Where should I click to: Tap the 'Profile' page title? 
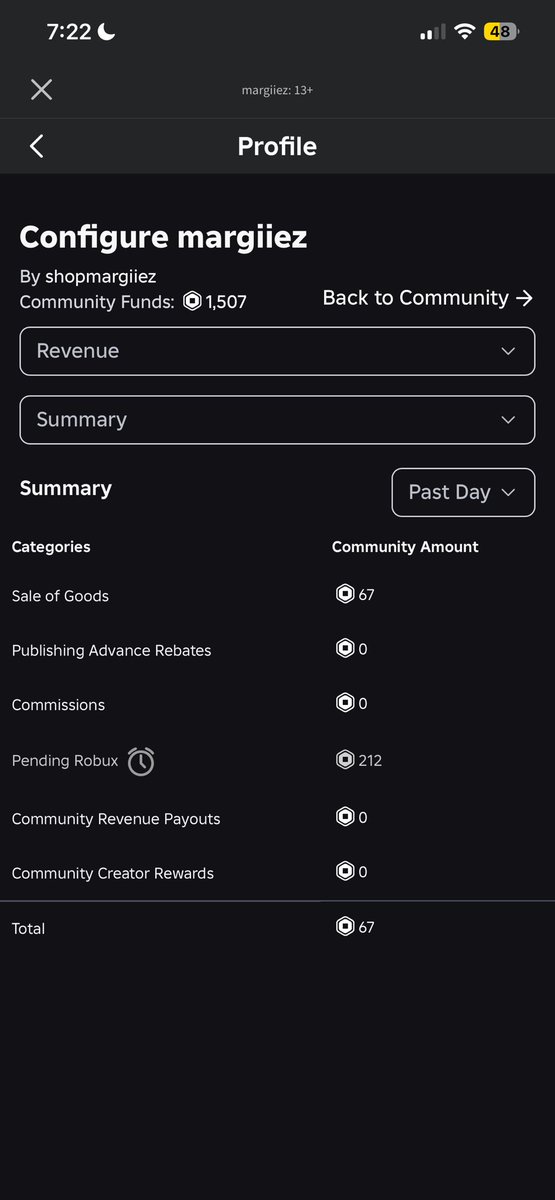pyautogui.click(x=277, y=146)
